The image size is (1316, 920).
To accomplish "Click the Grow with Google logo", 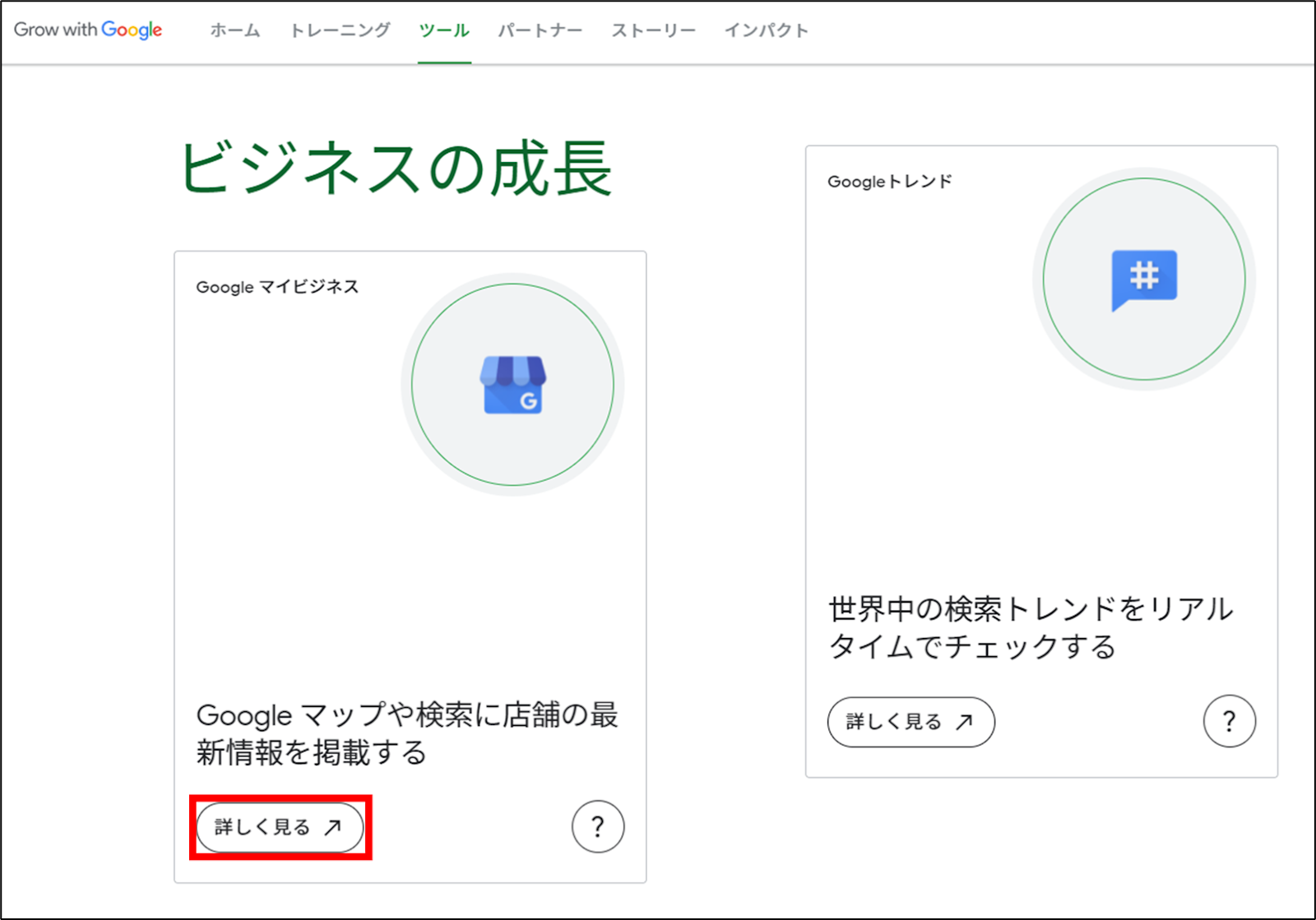I will (x=88, y=30).
